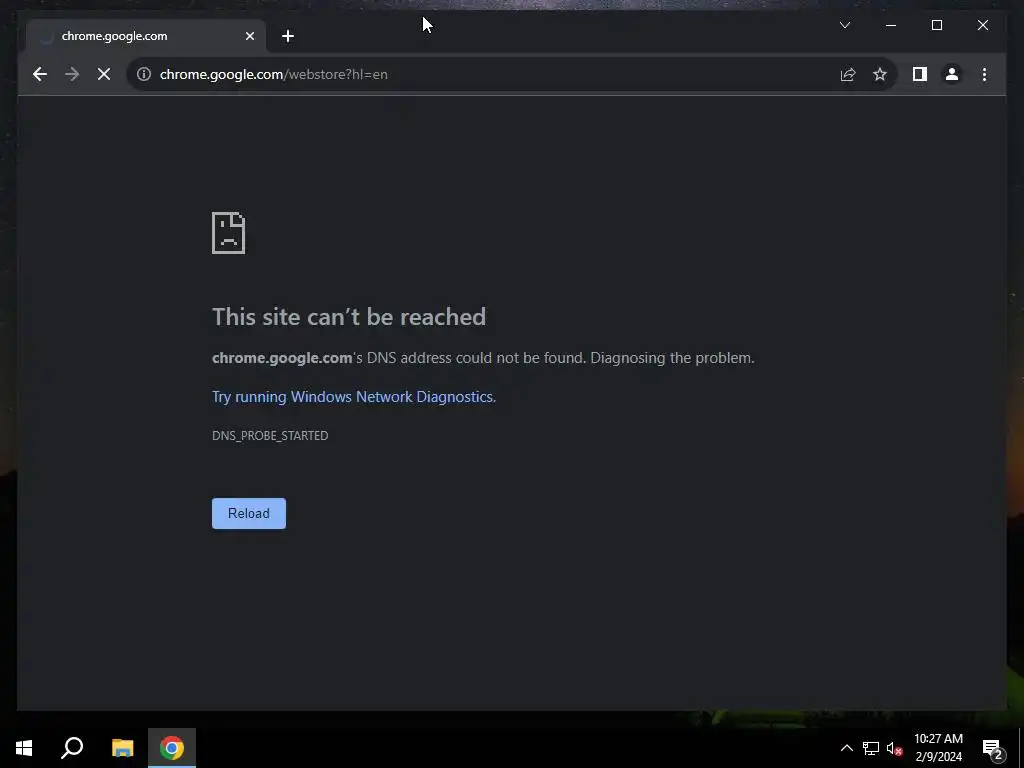This screenshot has height=768, width=1024.
Task: Expand the tab search chevron
Action: click(x=844, y=25)
